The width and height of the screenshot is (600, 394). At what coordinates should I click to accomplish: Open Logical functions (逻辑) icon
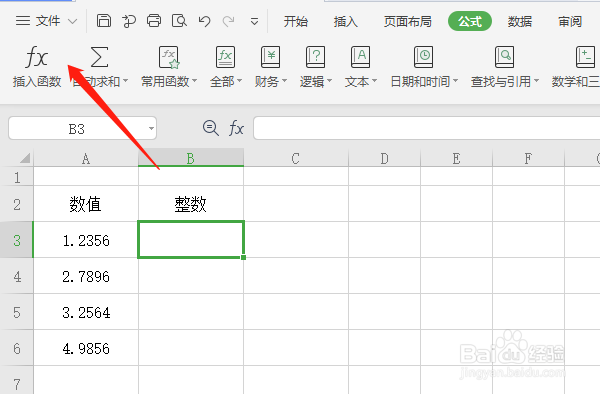pos(315,57)
